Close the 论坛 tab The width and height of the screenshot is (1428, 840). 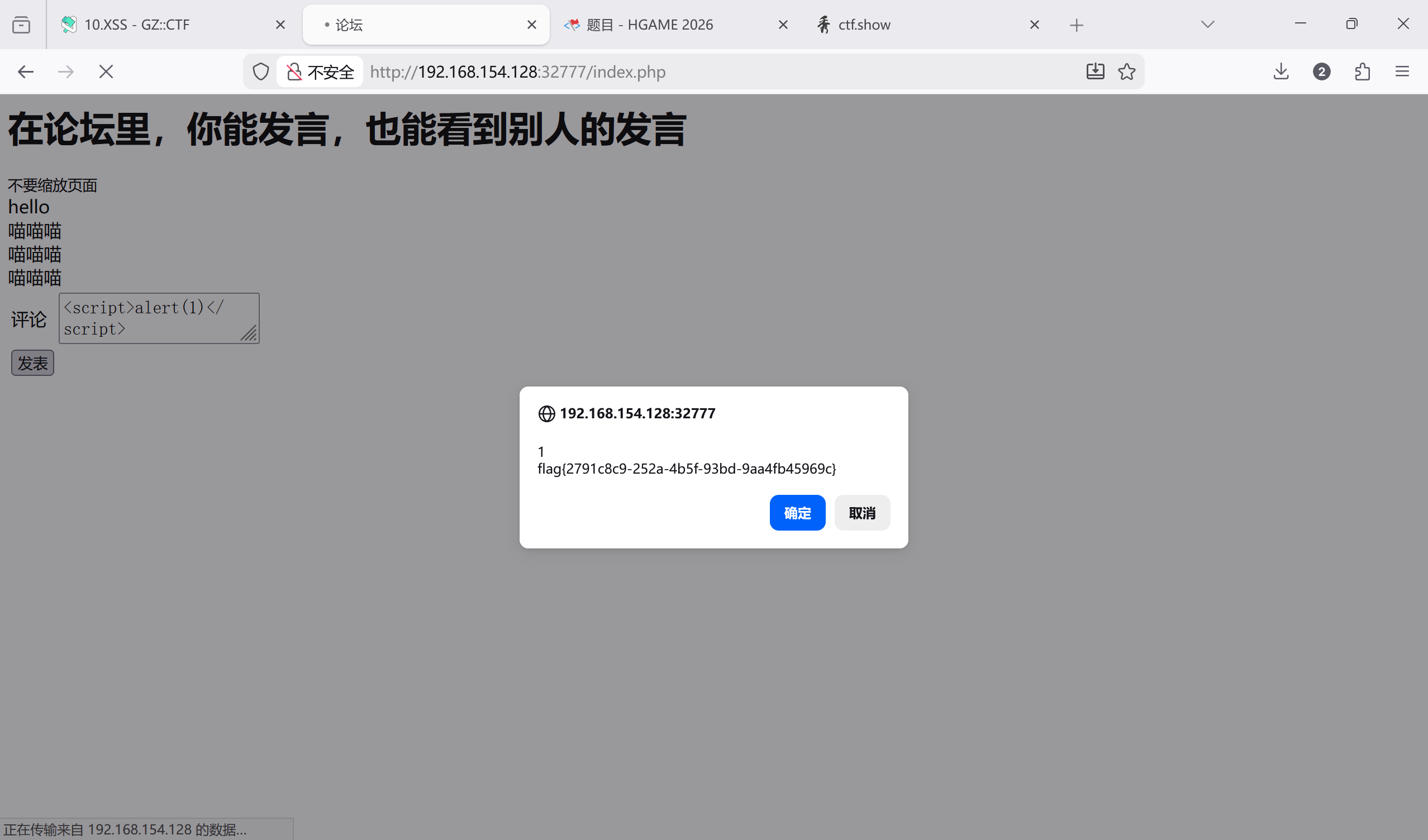[531, 25]
